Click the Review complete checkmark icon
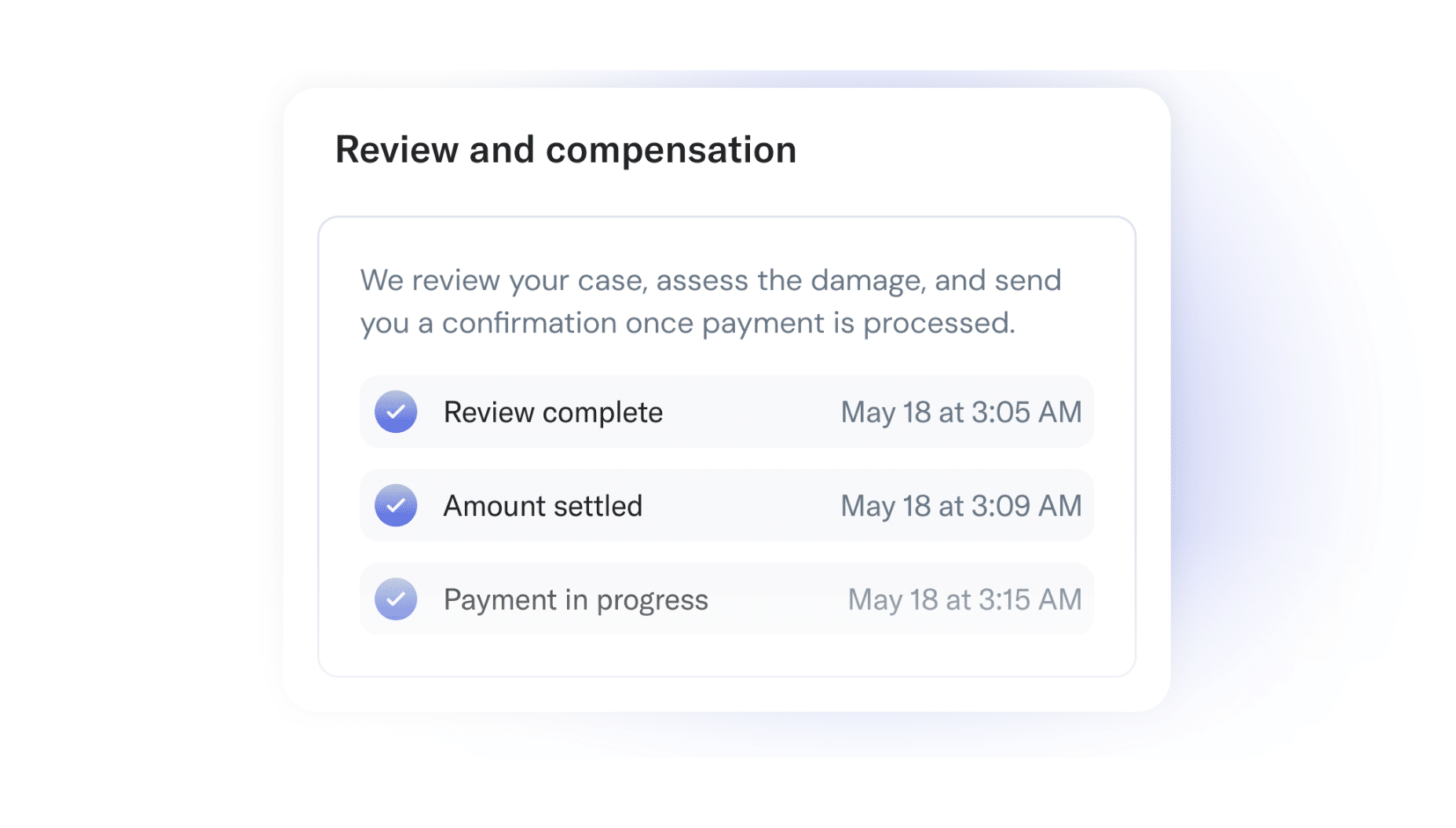 pyautogui.click(x=396, y=412)
